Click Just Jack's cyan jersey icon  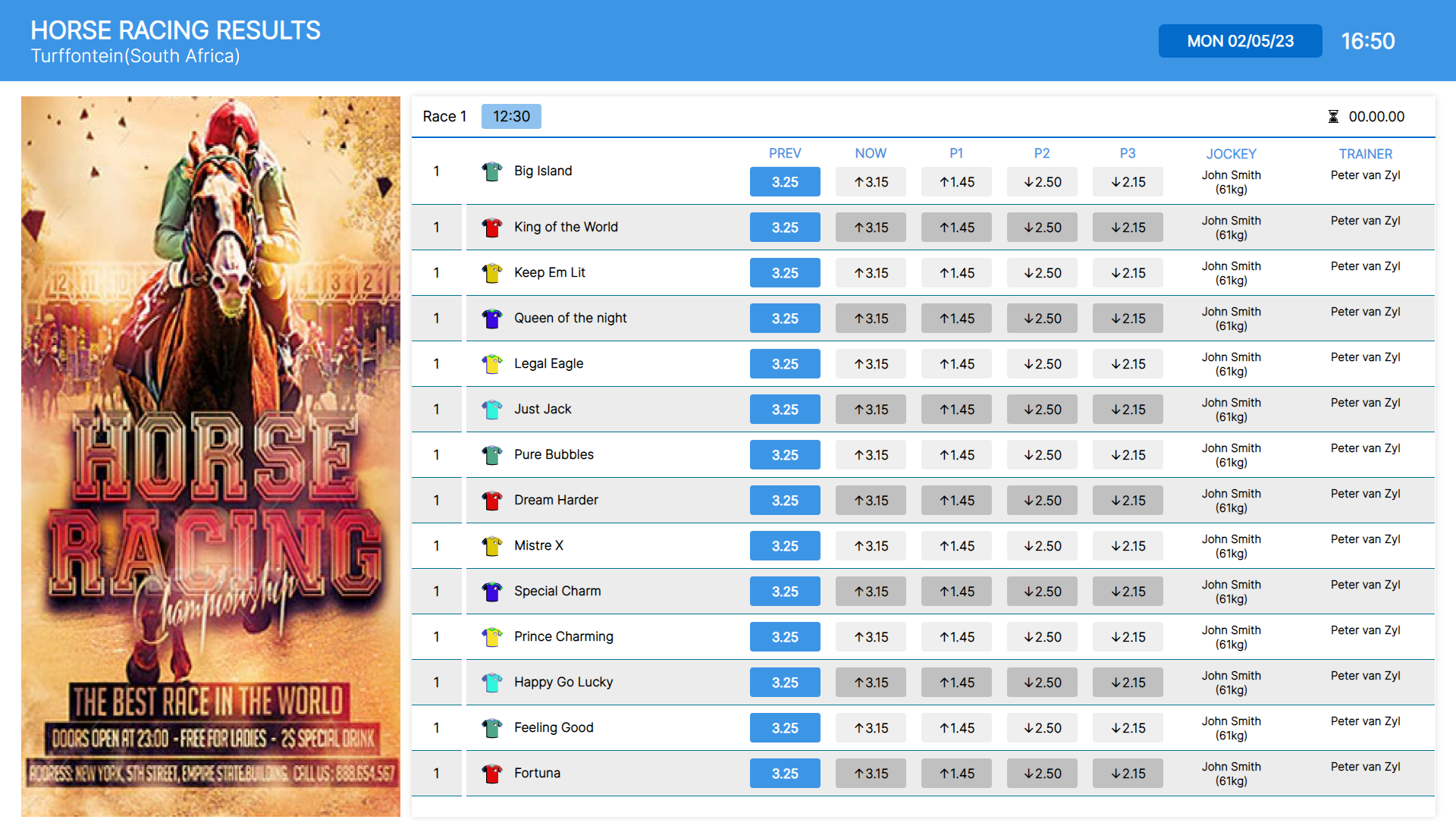tap(492, 410)
